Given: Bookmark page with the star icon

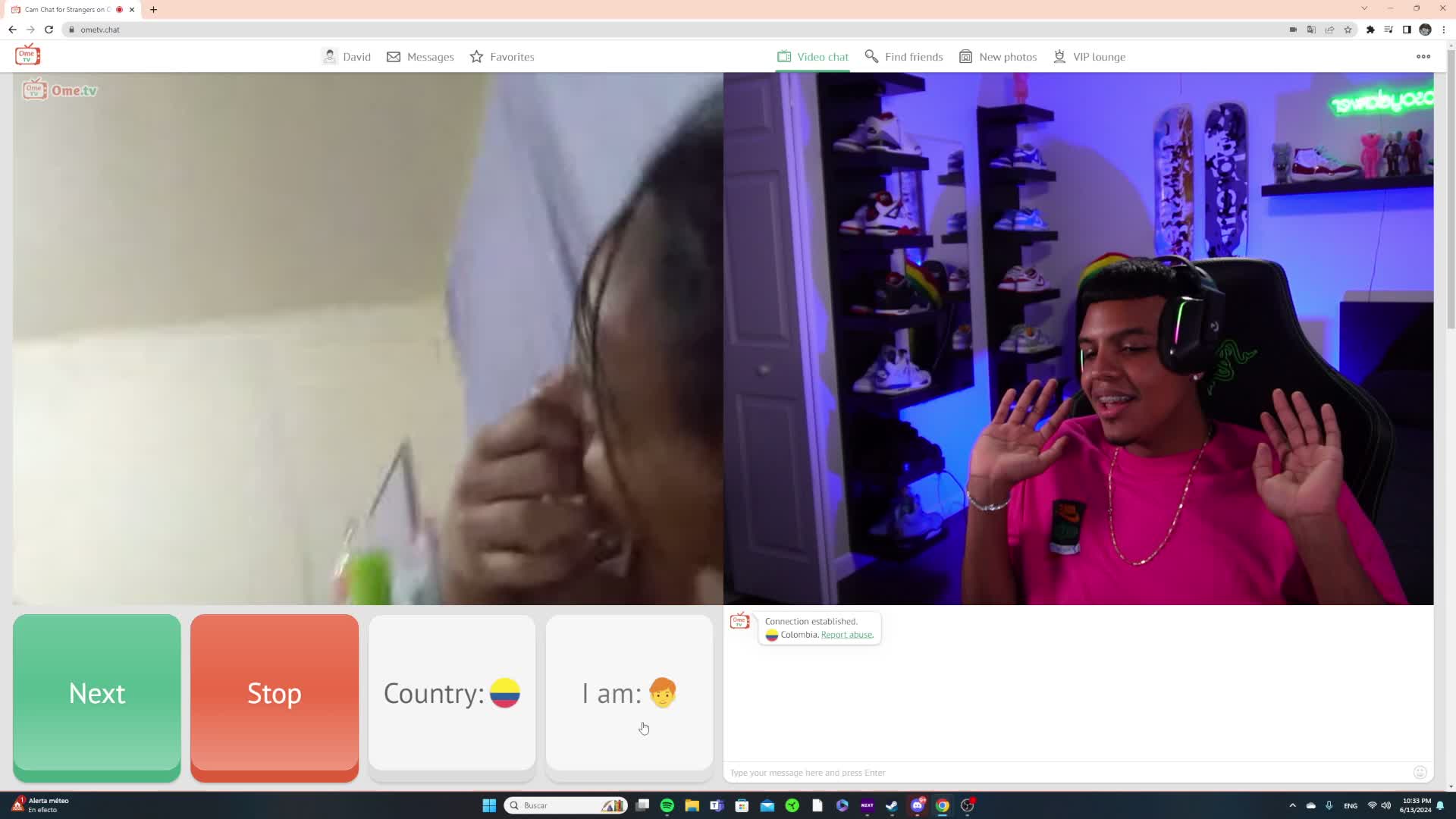Looking at the screenshot, I should (1348, 30).
